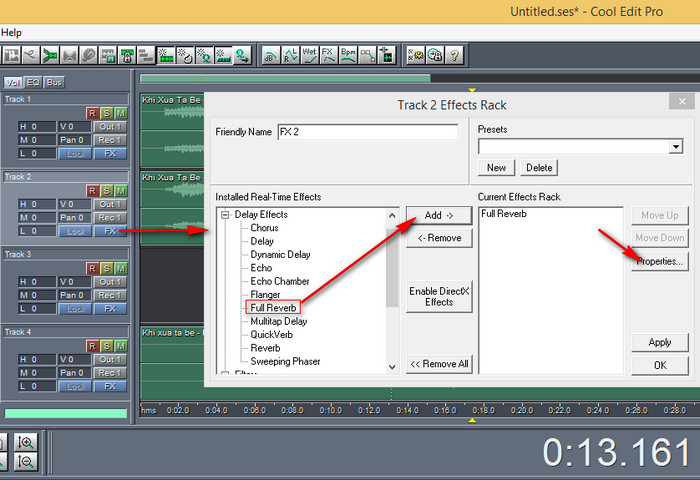
Task: Click the snap to ruler toolbar icon
Action: tap(223, 56)
